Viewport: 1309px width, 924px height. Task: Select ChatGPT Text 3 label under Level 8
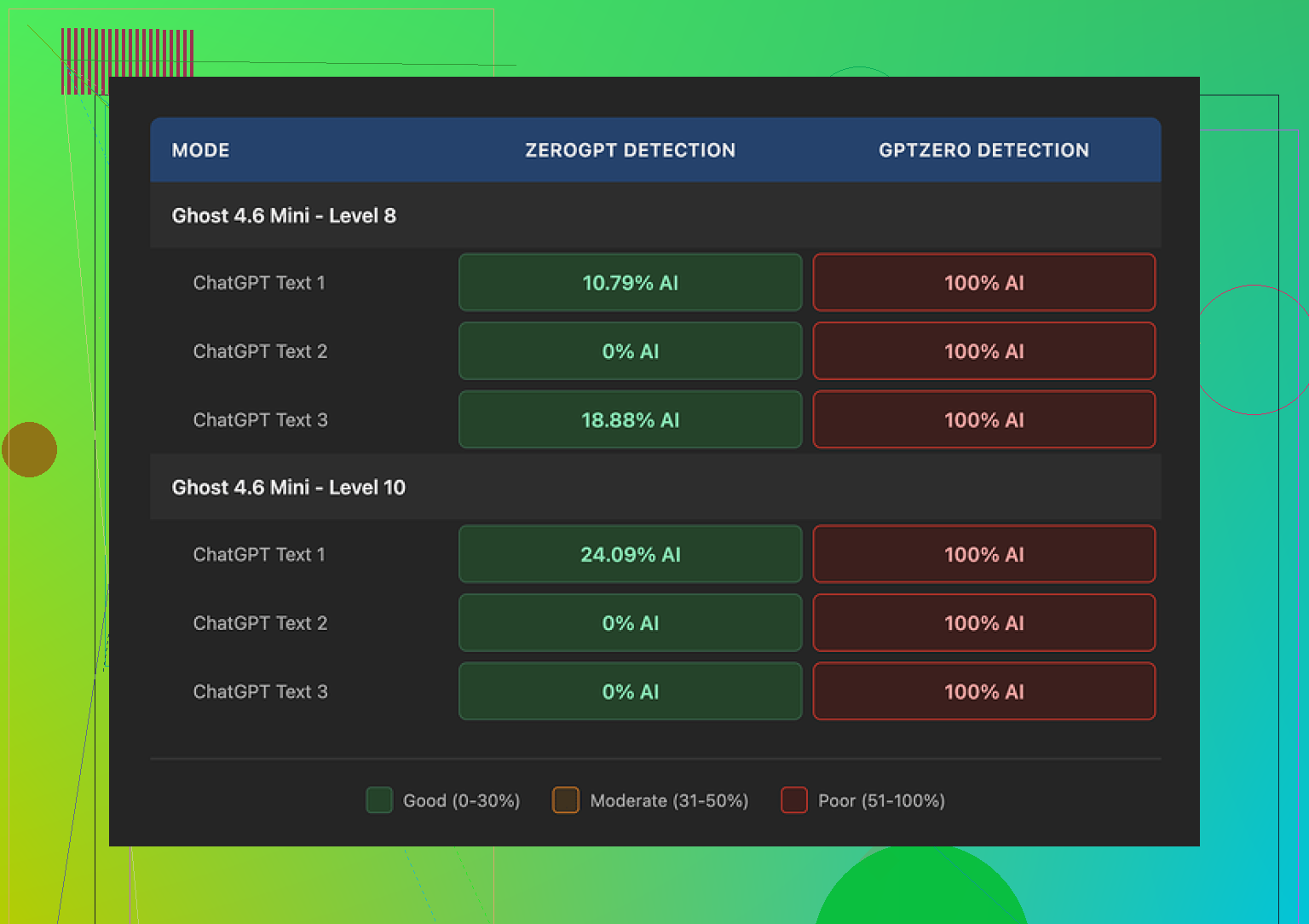pyautogui.click(x=260, y=420)
